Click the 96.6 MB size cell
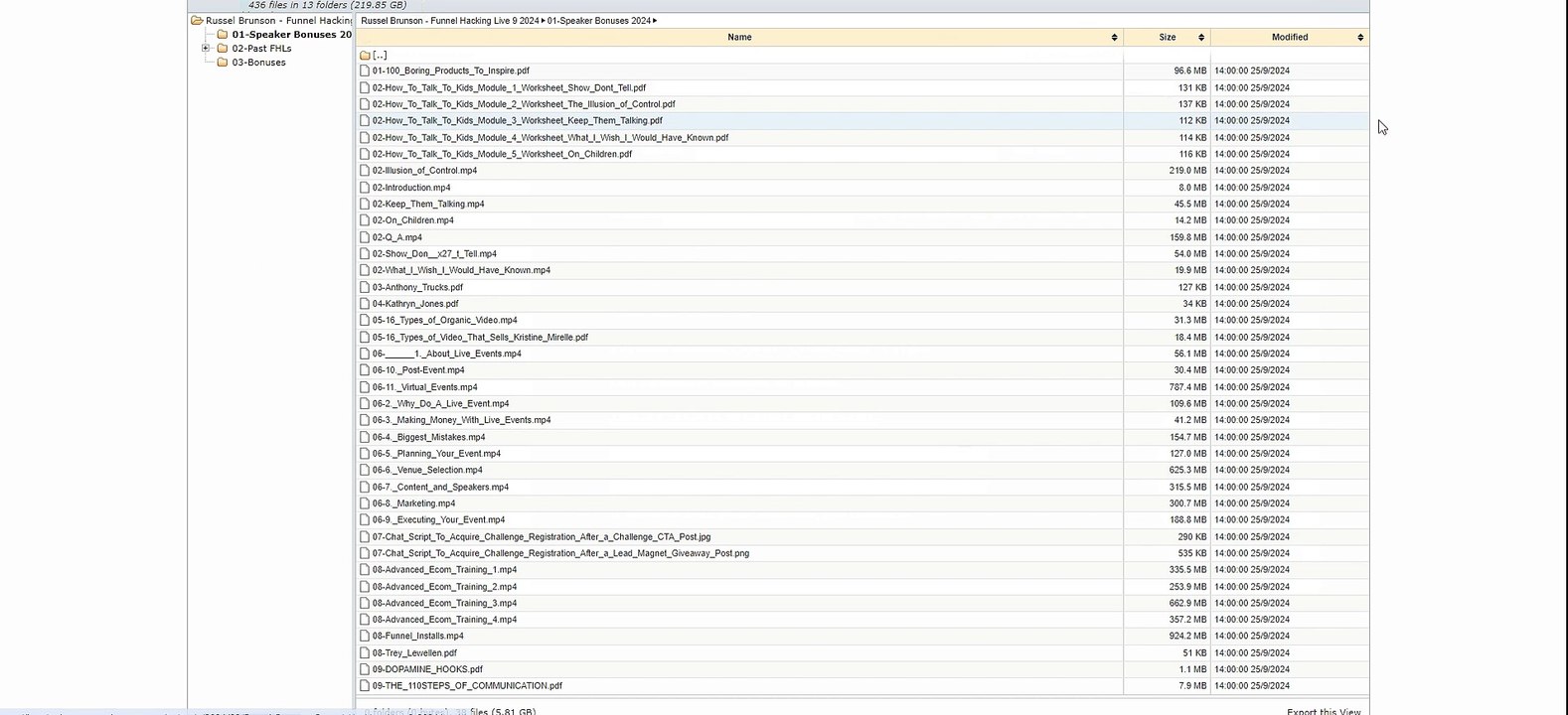1568x715 pixels. tap(1189, 71)
